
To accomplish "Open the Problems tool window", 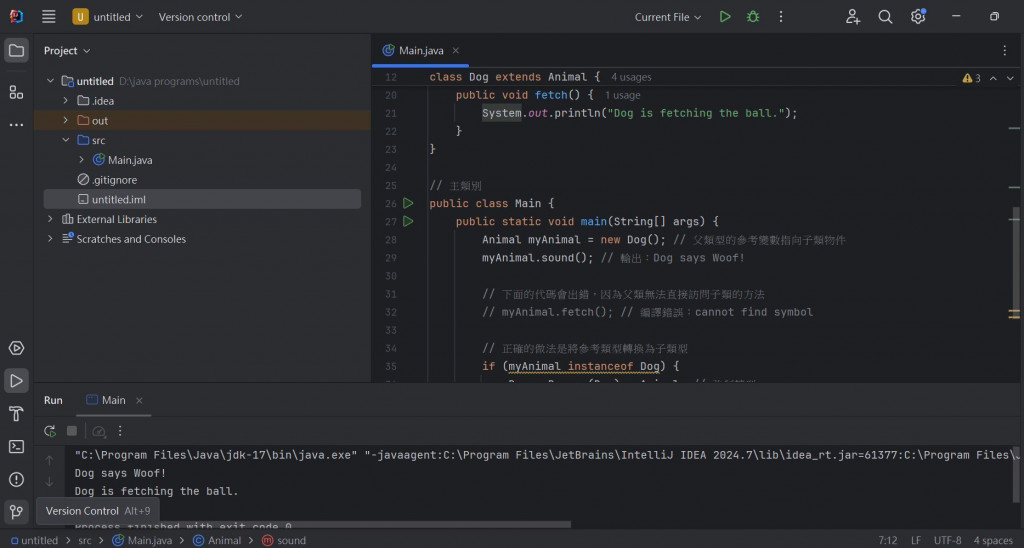I will point(16,479).
